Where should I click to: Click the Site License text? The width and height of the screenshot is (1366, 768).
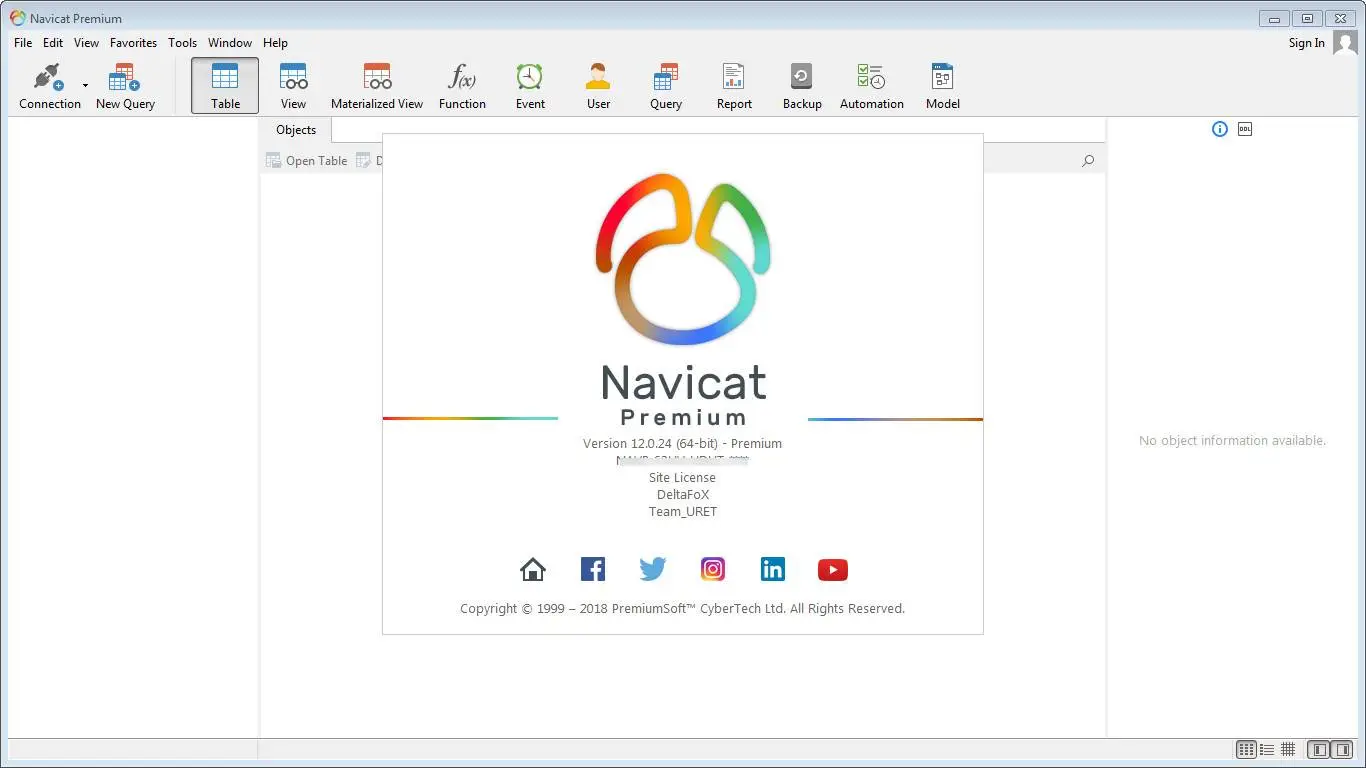682,478
